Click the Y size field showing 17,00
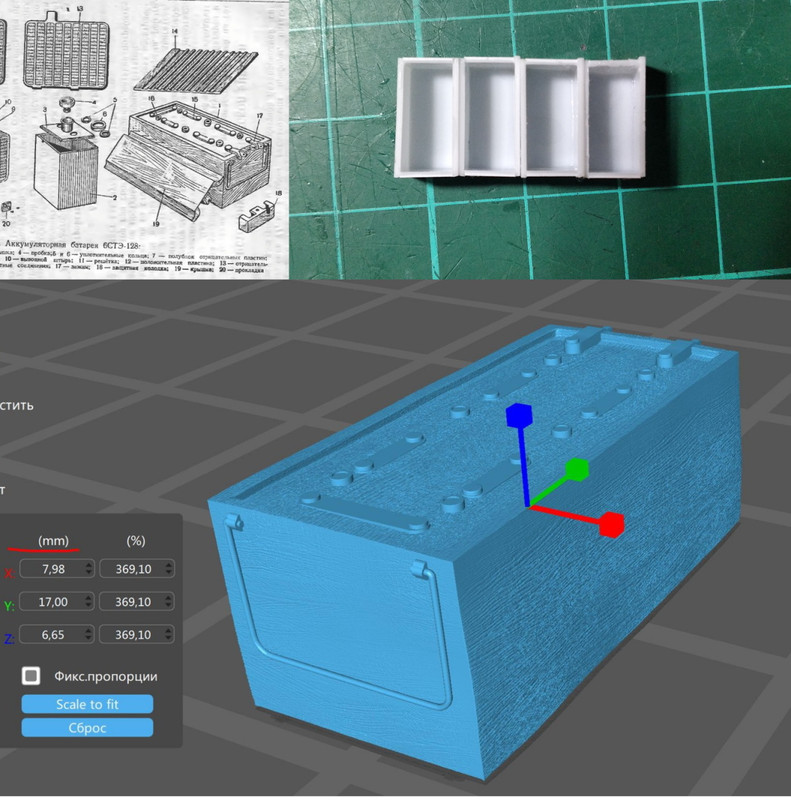This screenshot has width=791, height=800. click(57, 602)
